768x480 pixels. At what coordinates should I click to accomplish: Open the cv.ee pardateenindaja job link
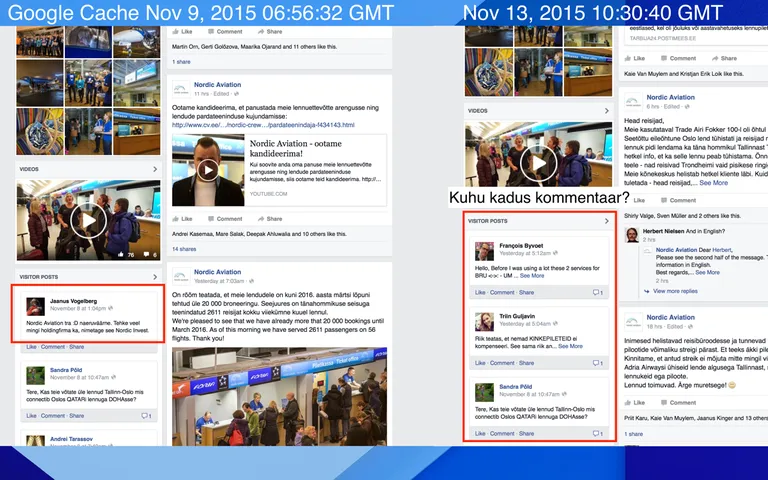[x=263, y=125]
